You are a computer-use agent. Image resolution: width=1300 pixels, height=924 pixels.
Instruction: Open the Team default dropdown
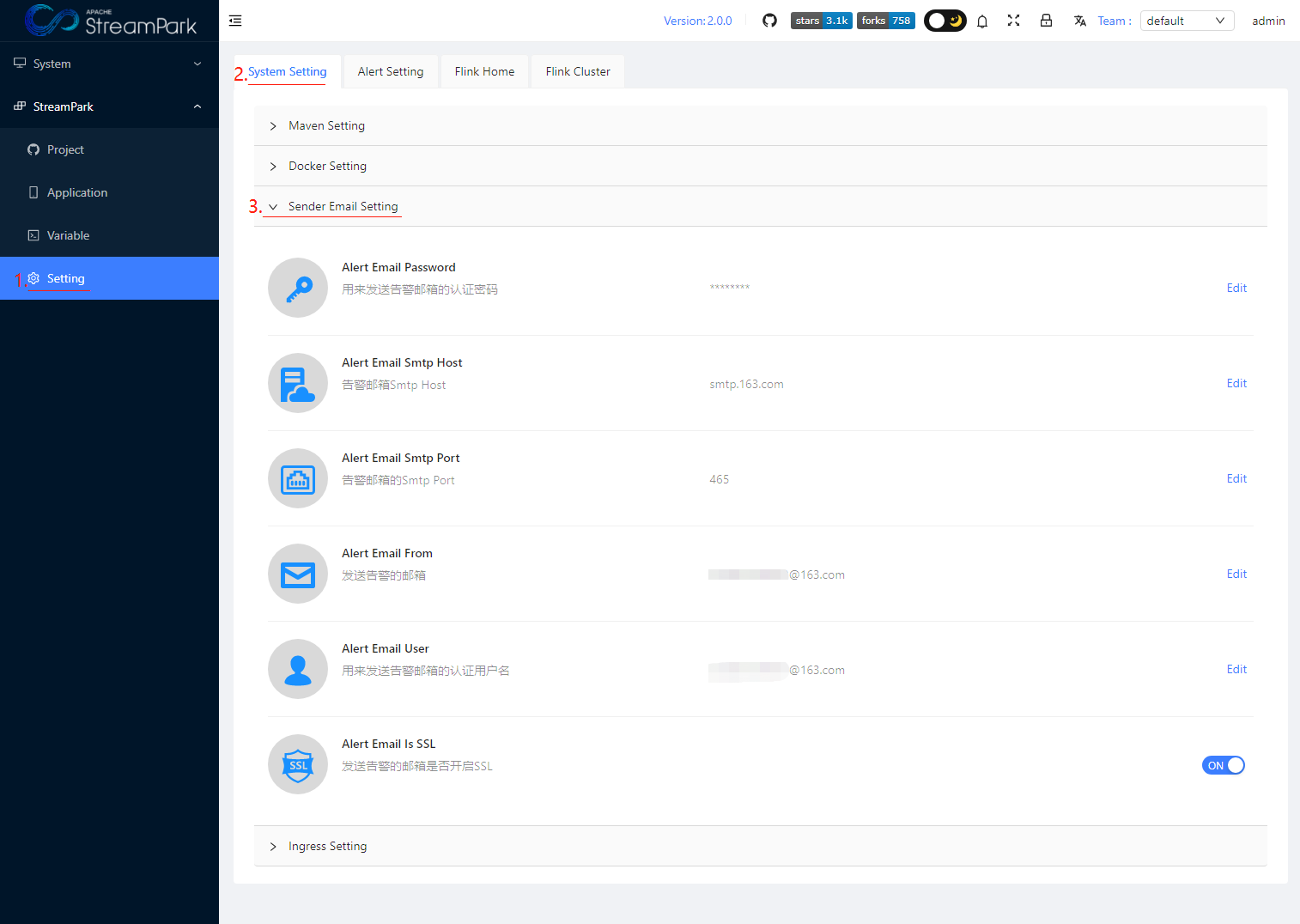click(1186, 21)
